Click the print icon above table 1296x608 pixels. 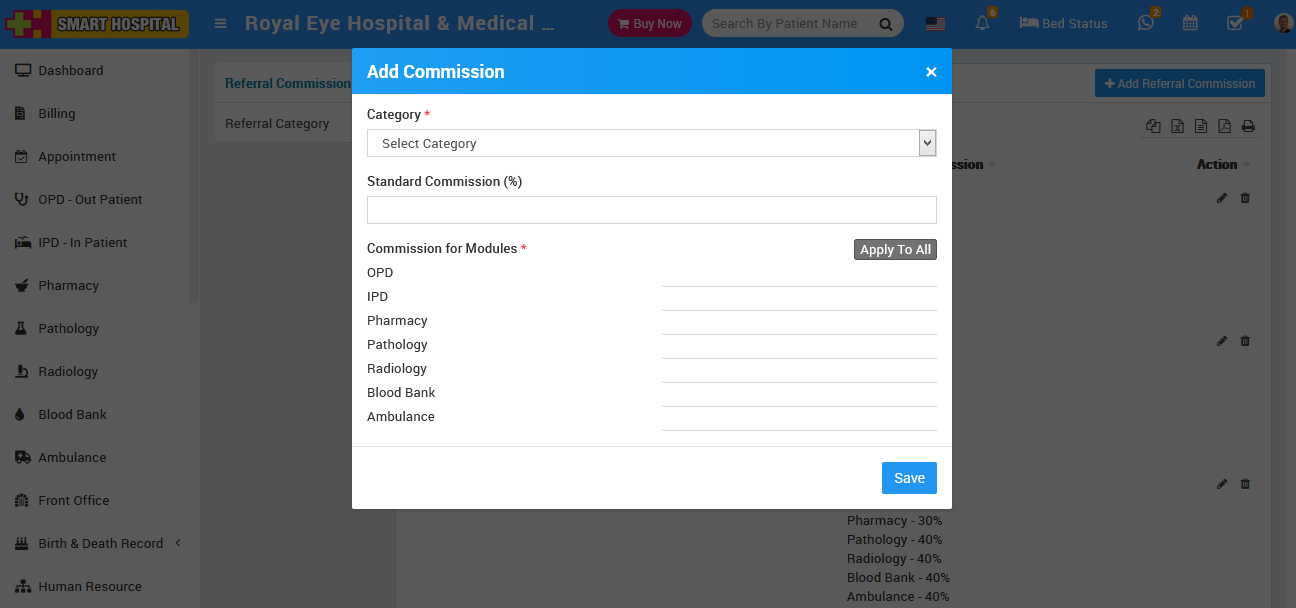[x=1248, y=126]
